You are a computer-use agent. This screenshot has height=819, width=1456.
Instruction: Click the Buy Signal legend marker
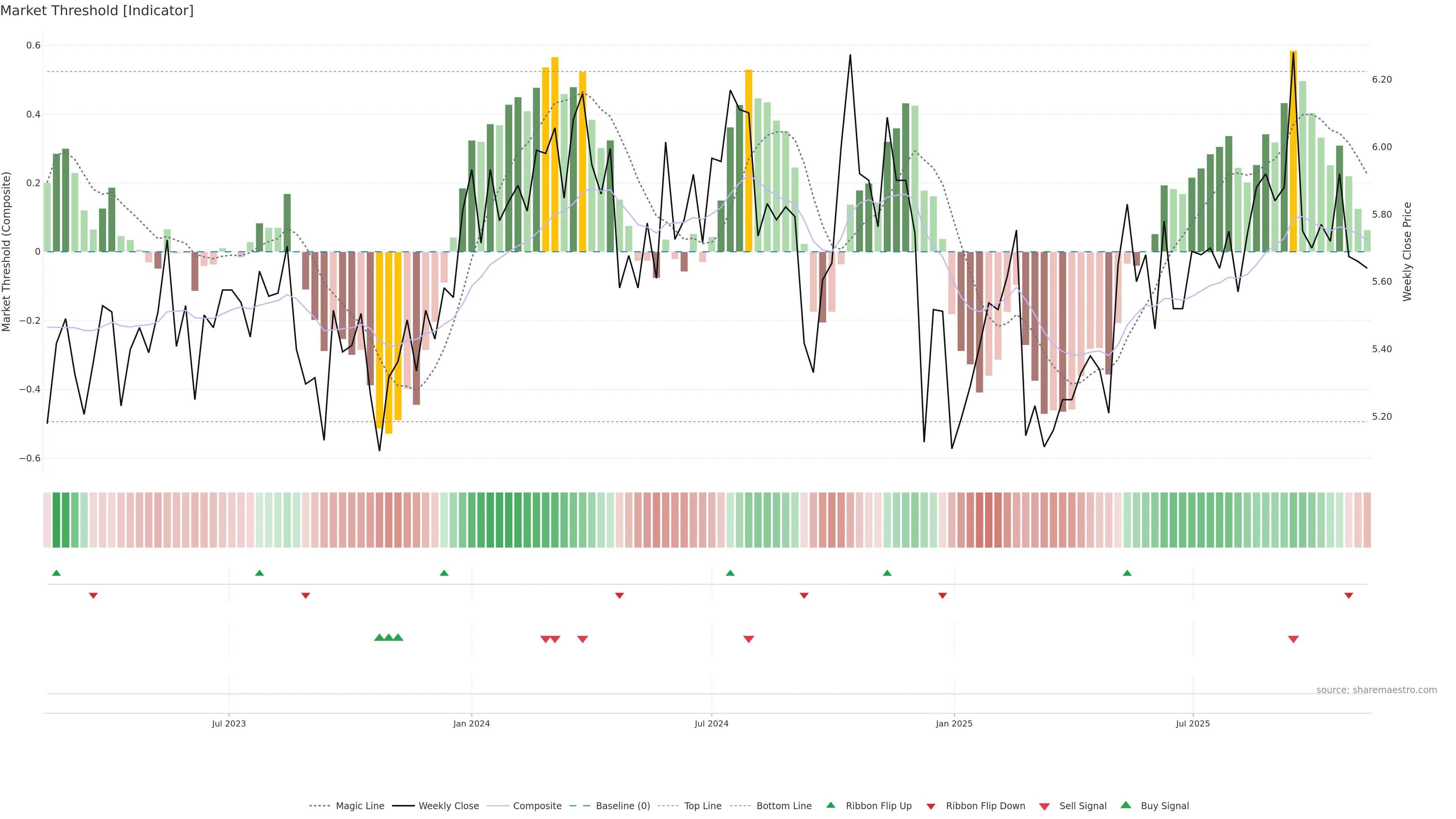pos(1126,805)
